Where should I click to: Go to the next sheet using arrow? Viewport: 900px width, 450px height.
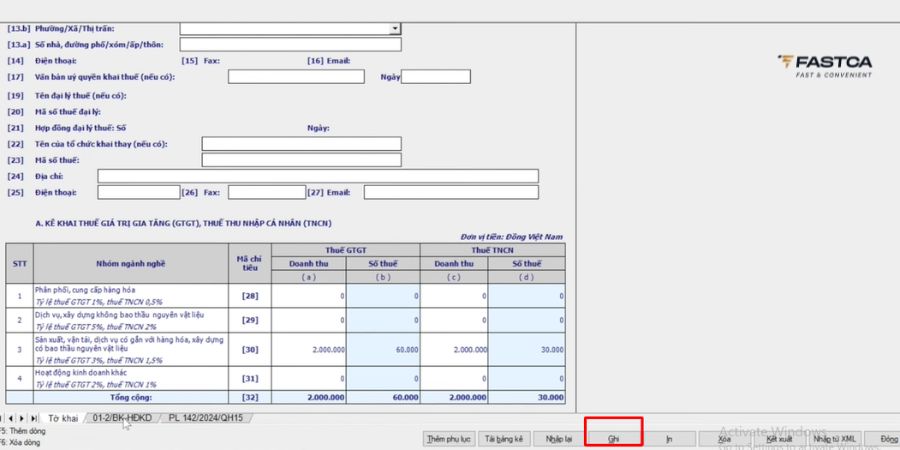[x=23, y=418]
